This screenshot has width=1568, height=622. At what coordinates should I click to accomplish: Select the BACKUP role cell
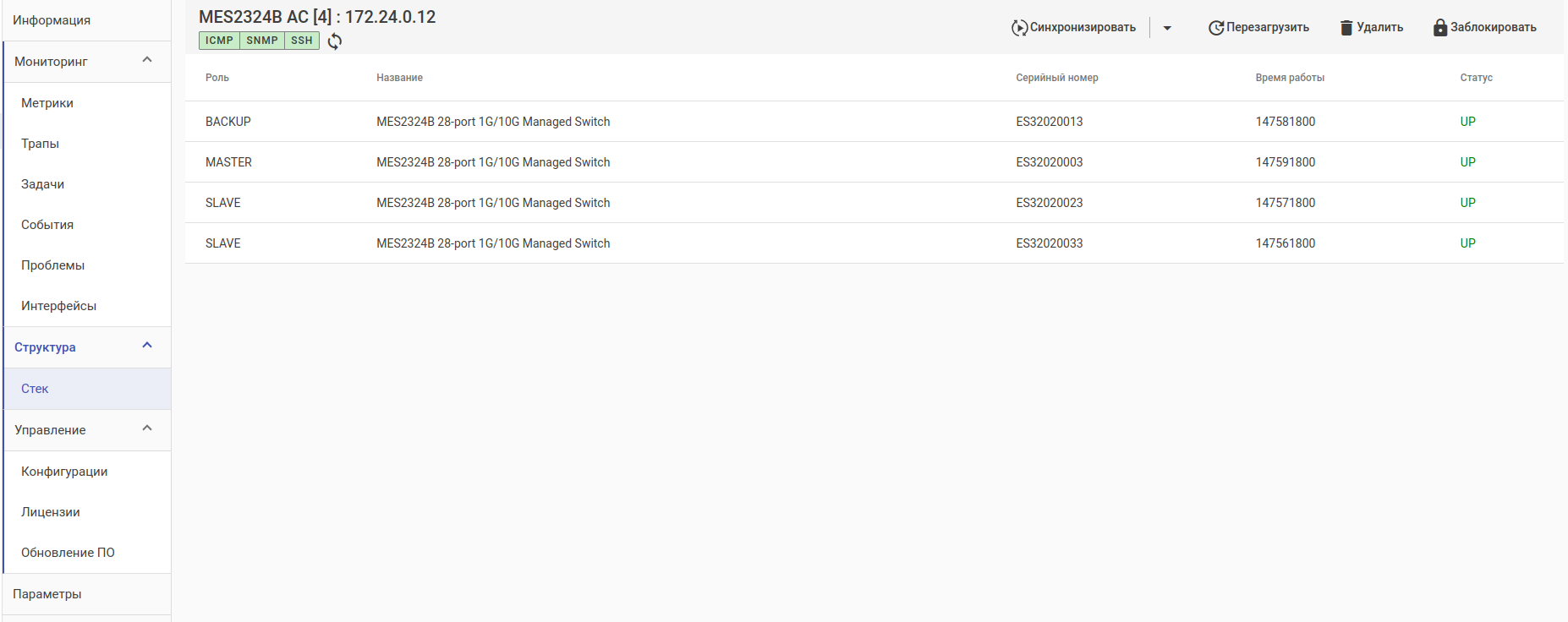coord(228,122)
